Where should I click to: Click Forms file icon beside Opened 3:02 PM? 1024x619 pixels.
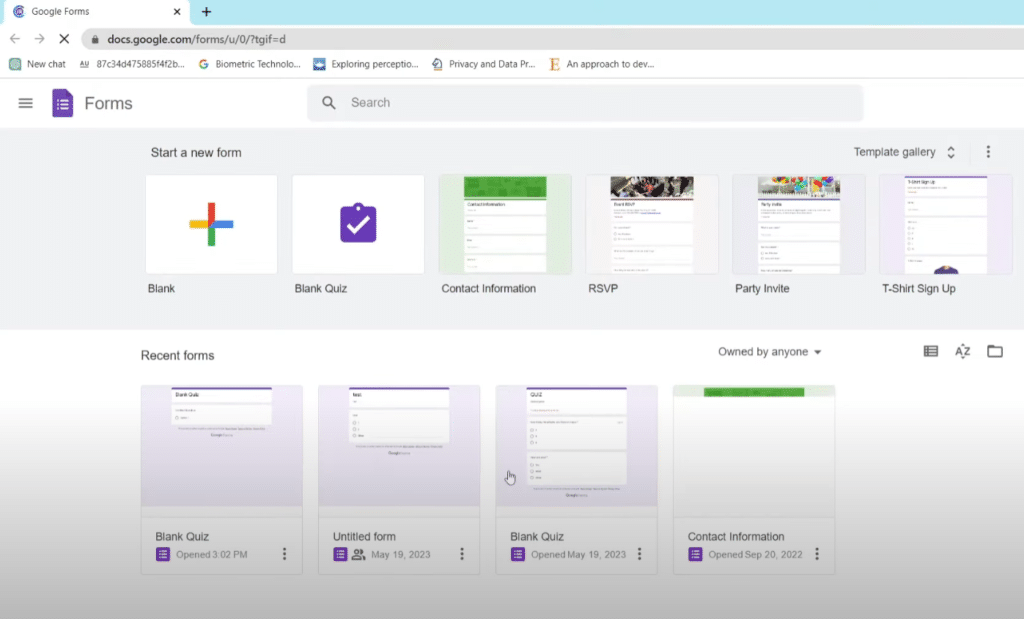coord(163,554)
